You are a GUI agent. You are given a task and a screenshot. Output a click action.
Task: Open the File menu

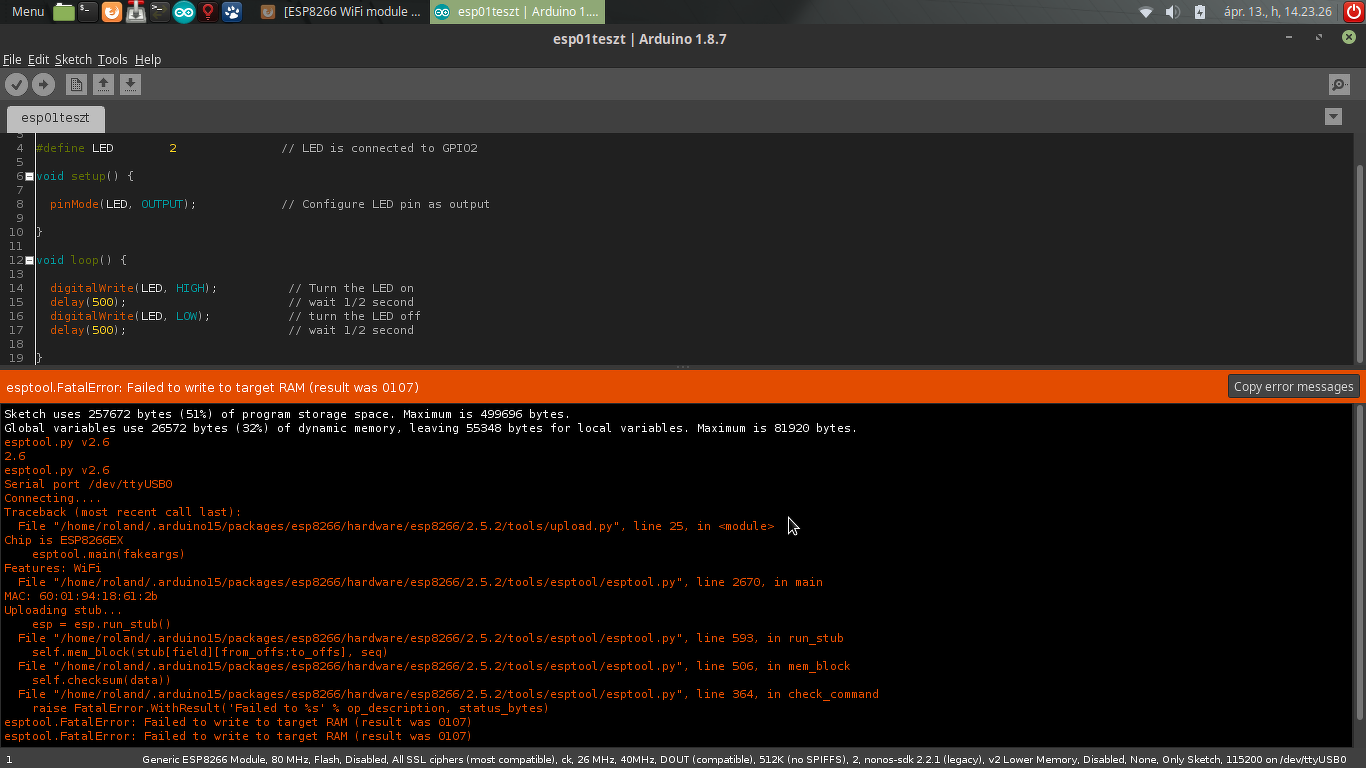pos(12,60)
